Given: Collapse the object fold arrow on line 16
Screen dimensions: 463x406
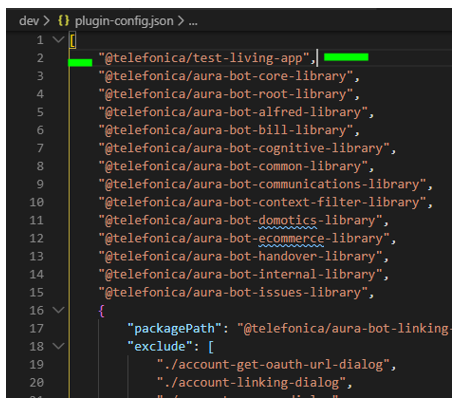Looking at the screenshot, I should [x=58, y=310].
